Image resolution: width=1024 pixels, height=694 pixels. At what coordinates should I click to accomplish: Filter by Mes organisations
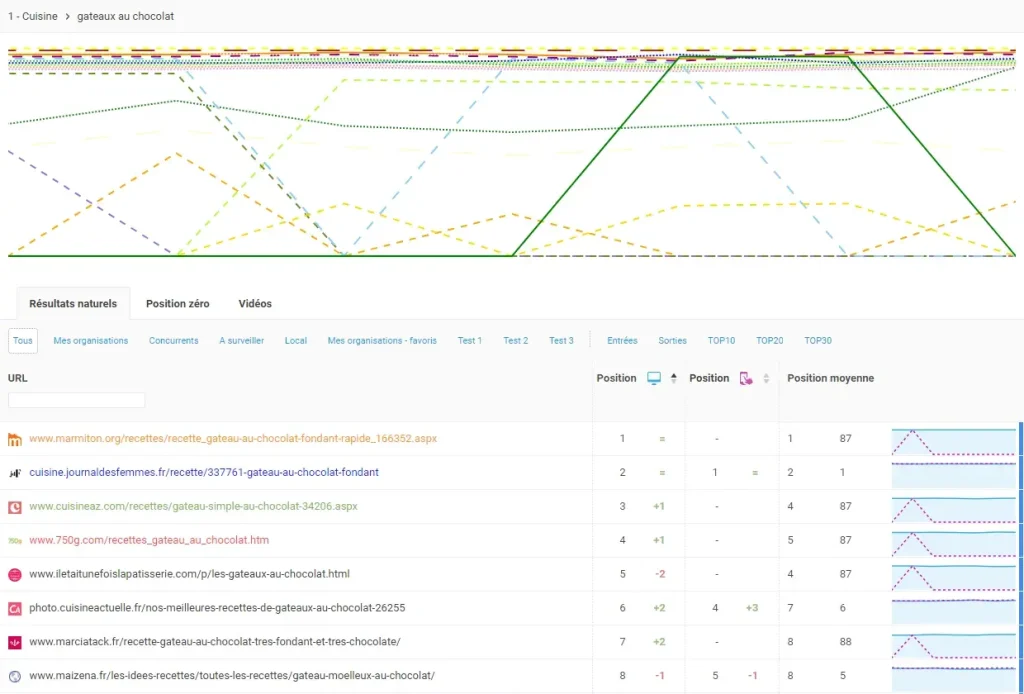(91, 341)
